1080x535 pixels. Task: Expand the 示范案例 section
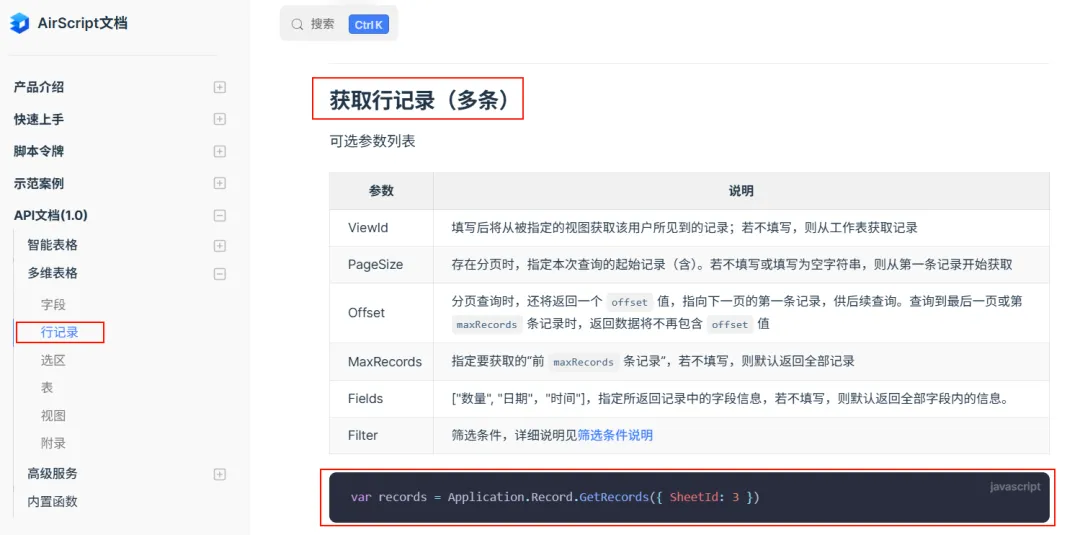coord(220,183)
